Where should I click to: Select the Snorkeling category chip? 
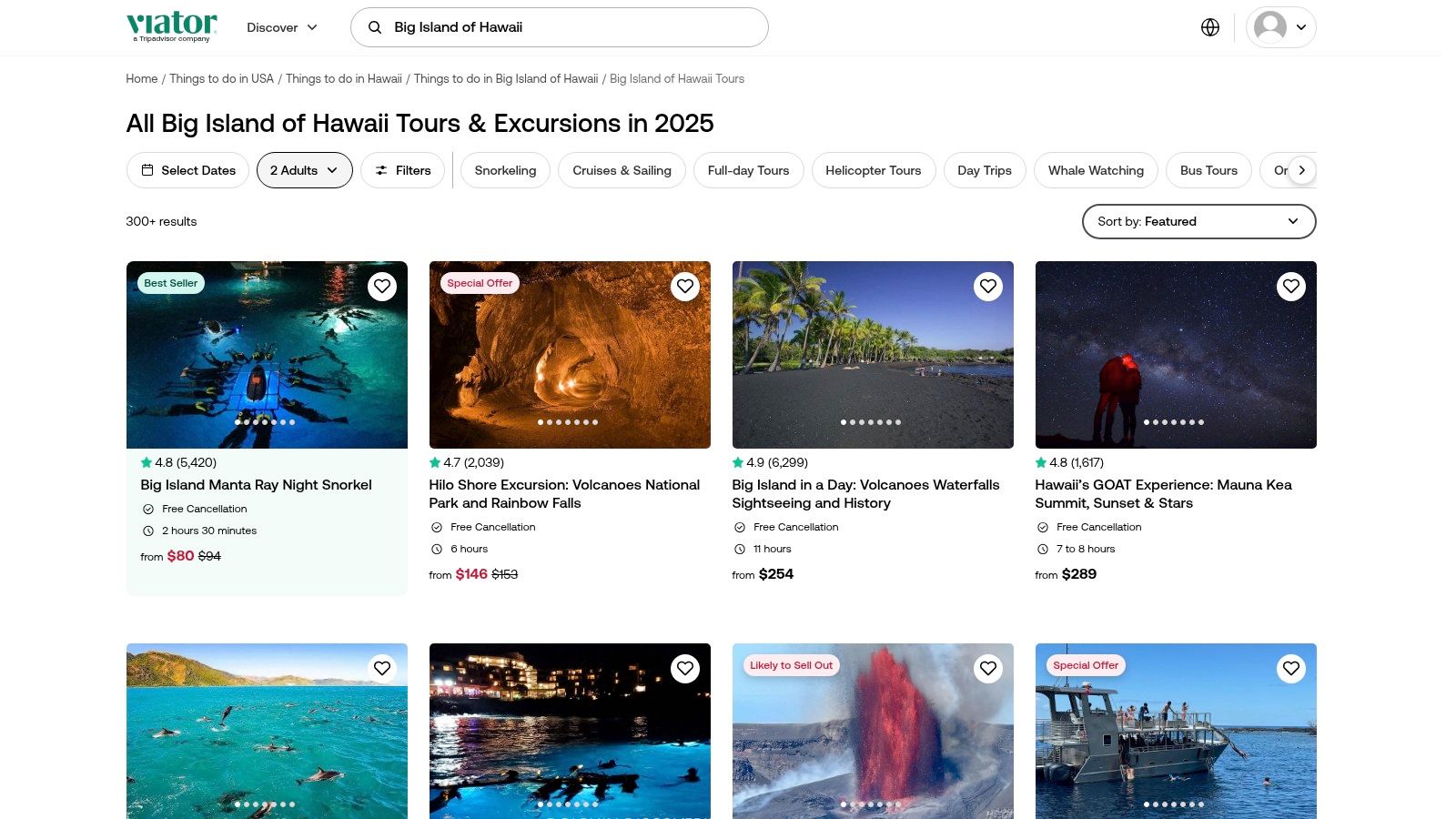[x=505, y=170]
